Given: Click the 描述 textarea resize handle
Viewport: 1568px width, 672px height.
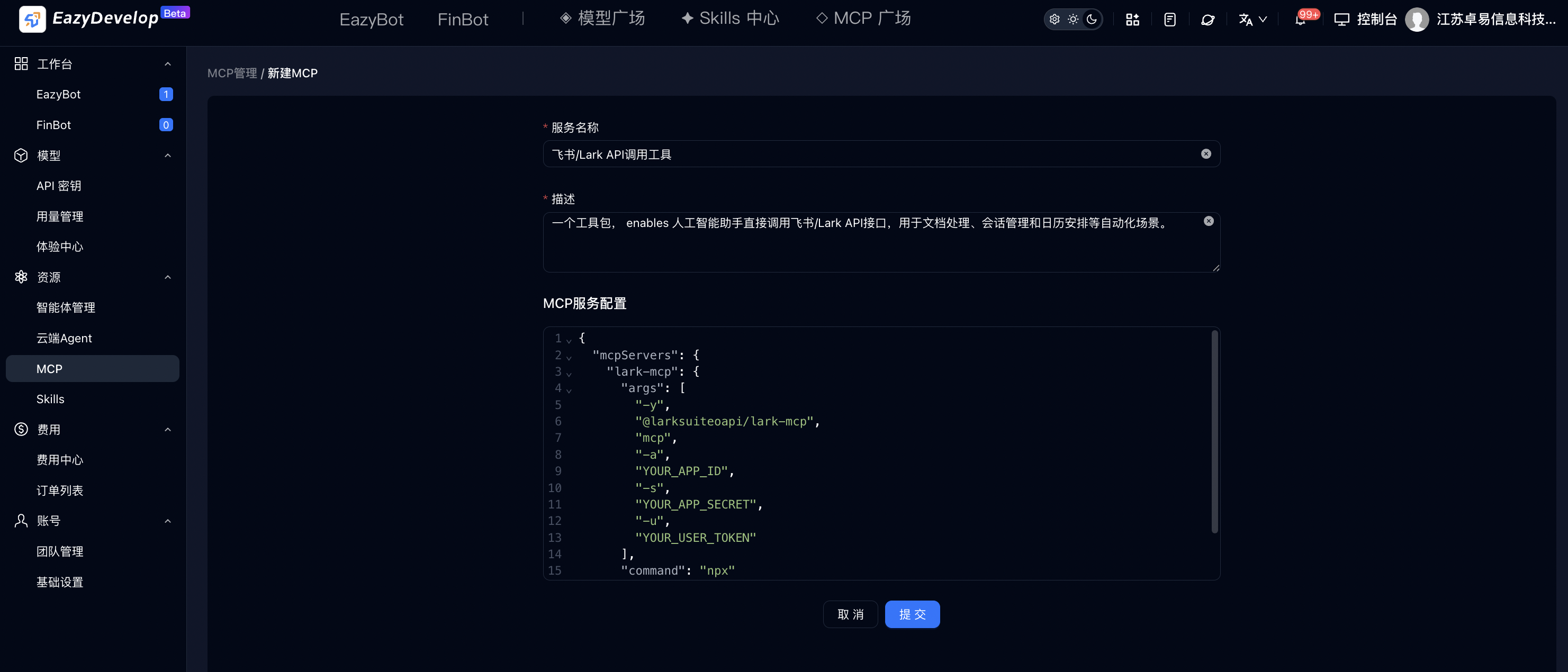Looking at the screenshot, I should 1215,268.
